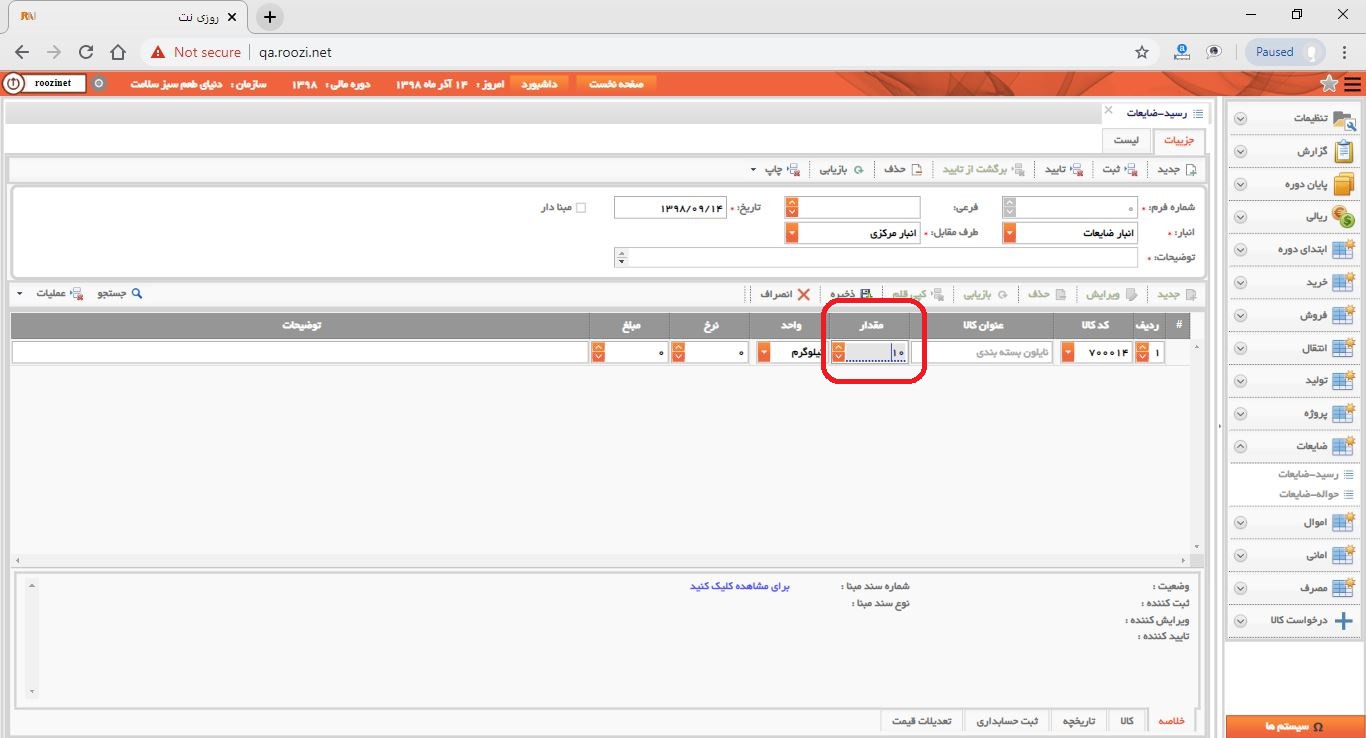Close the رسید-ضایعات document tab
This screenshot has width=1366, height=738.
1108,110
